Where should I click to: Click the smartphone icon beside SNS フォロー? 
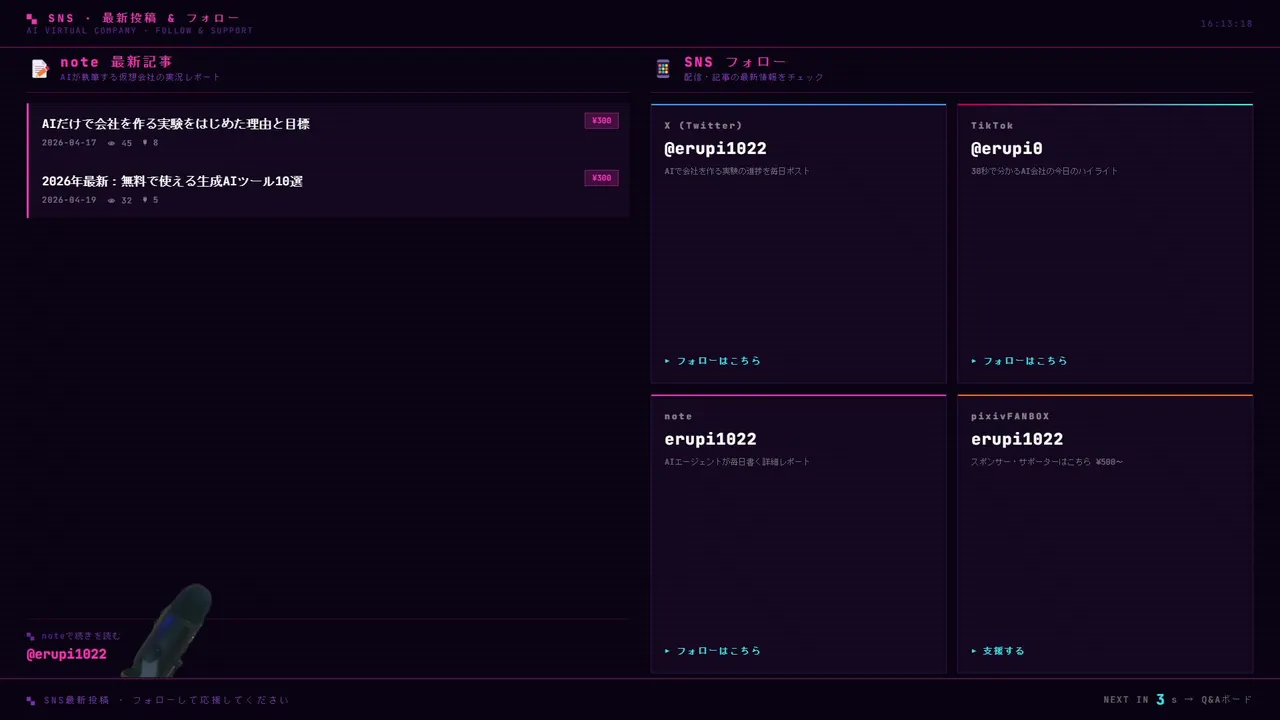[x=663, y=69]
